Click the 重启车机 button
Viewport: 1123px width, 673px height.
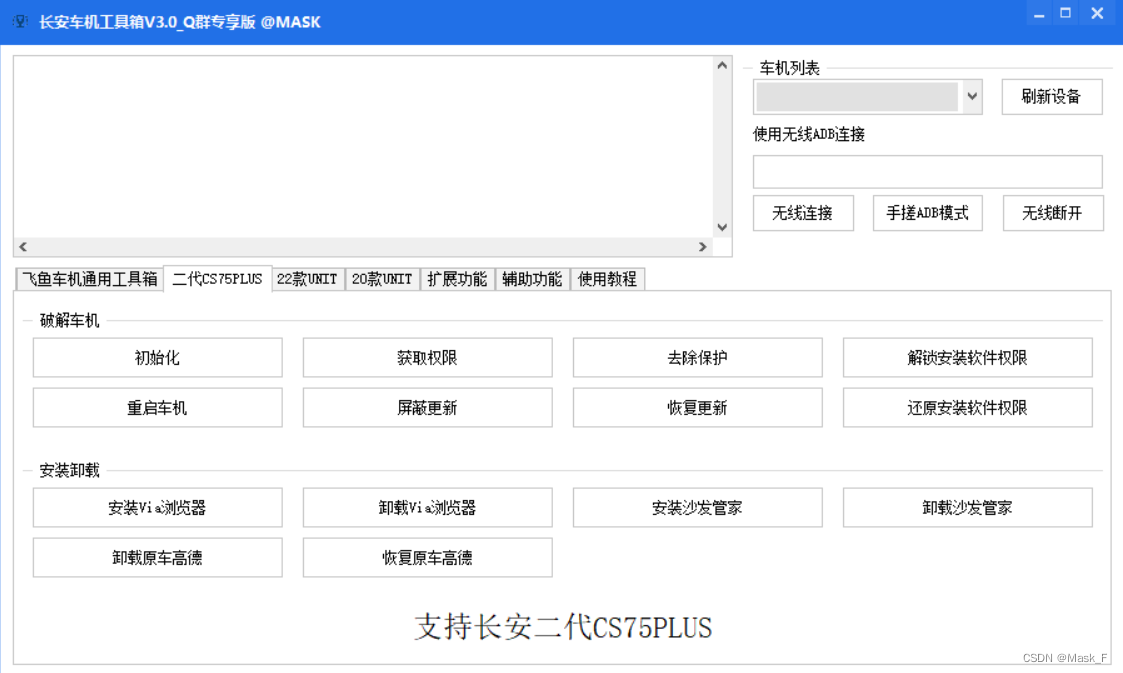pyautogui.click(x=158, y=407)
